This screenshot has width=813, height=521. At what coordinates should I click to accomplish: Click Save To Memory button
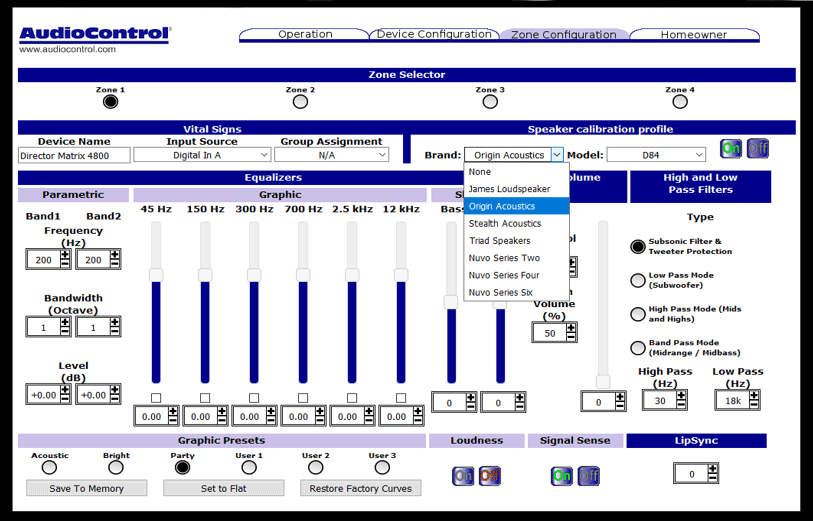(x=87, y=488)
